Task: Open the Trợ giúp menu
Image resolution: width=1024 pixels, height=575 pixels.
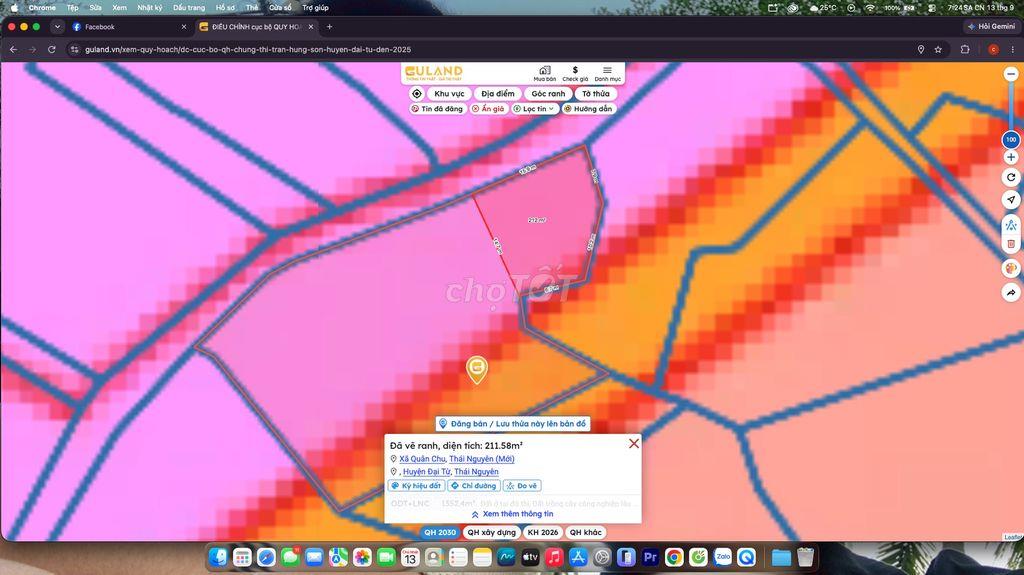Action: point(315,8)
